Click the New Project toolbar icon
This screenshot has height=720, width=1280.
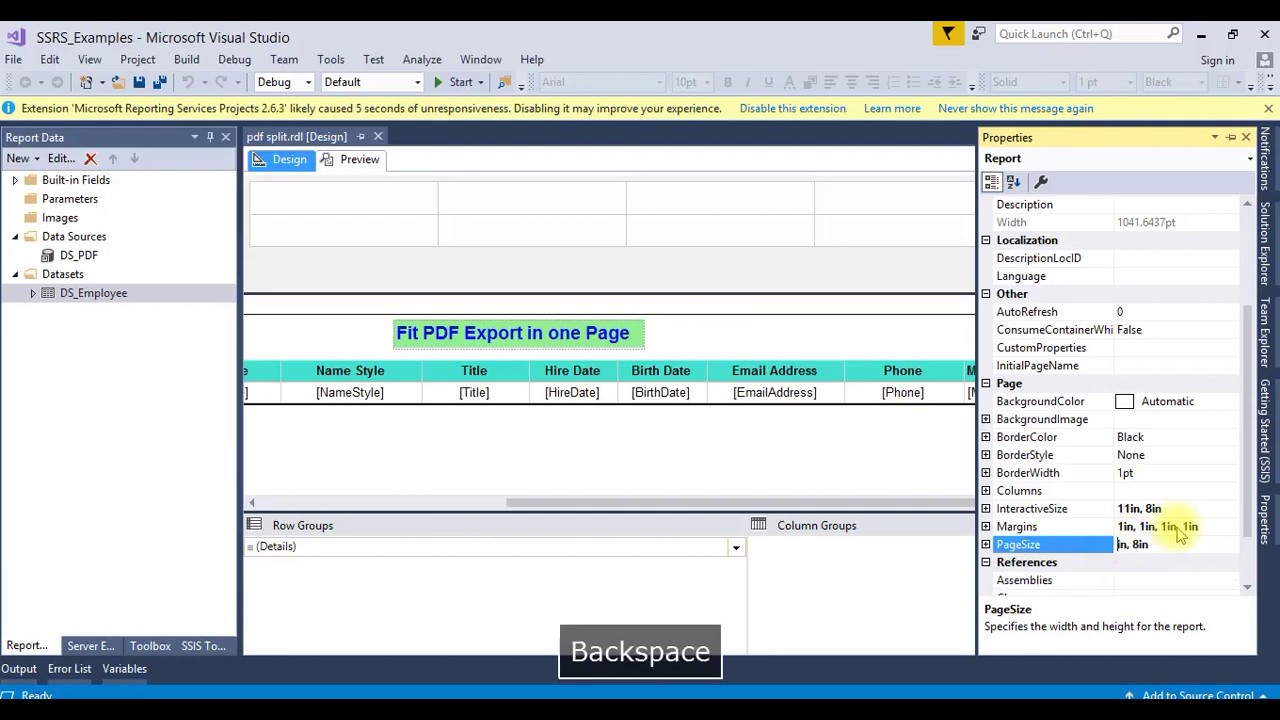[87, 82]
